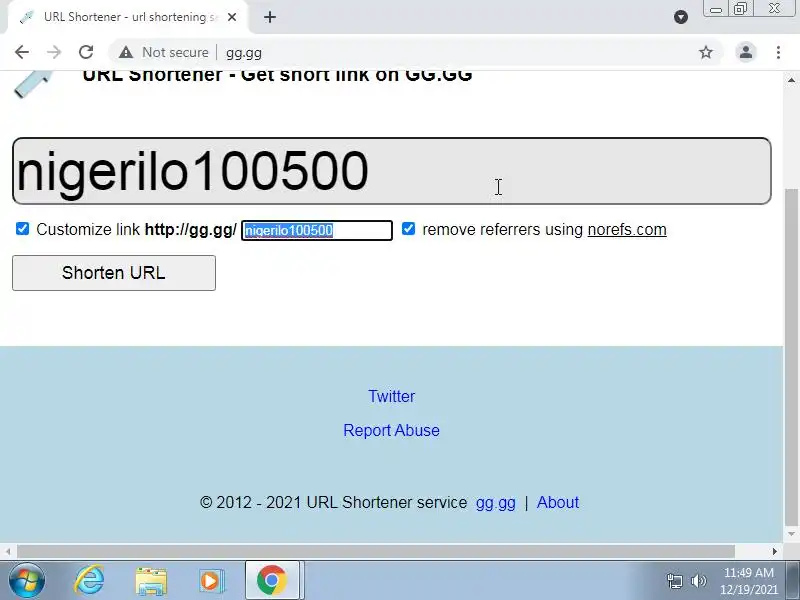This screenshot has width=800, height=600.
Task: Click the URL Shortener page heading
Action: pyautogui.click(x=278, y=76)
